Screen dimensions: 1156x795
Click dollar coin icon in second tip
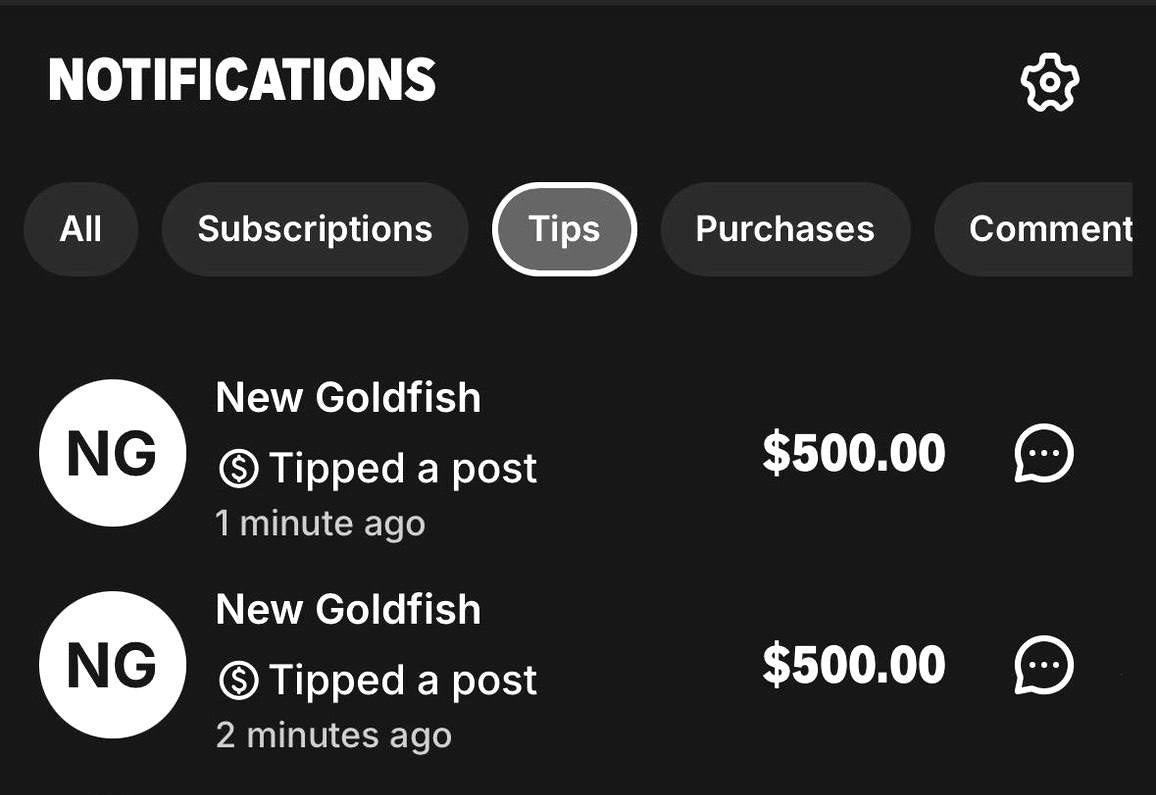coord(238,680)
